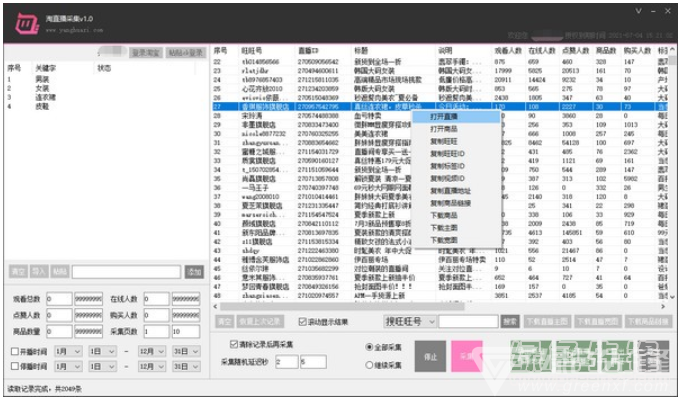
Task: Enable the 开播时间 checkbox
Action: pyautogui.click(x=15, y=352)
